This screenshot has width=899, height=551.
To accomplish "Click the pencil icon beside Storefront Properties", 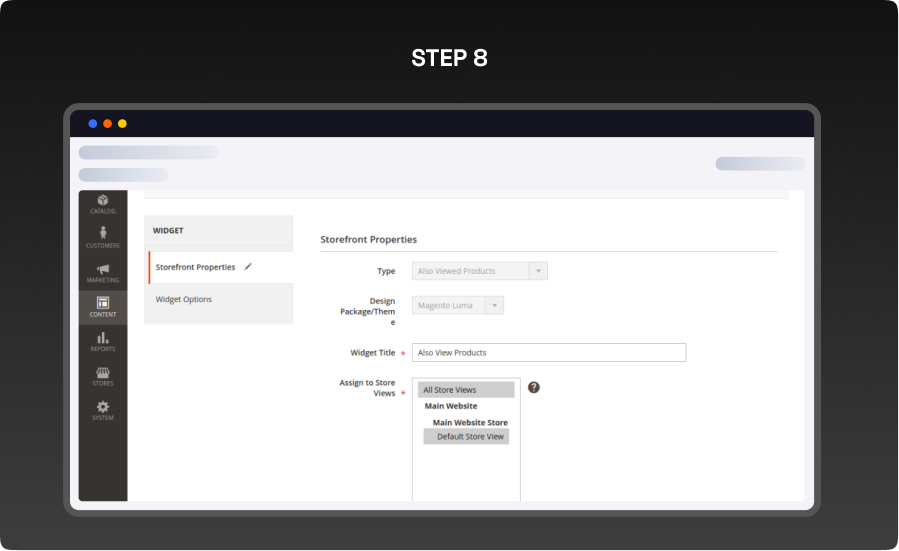I will (x=248, y=267).
